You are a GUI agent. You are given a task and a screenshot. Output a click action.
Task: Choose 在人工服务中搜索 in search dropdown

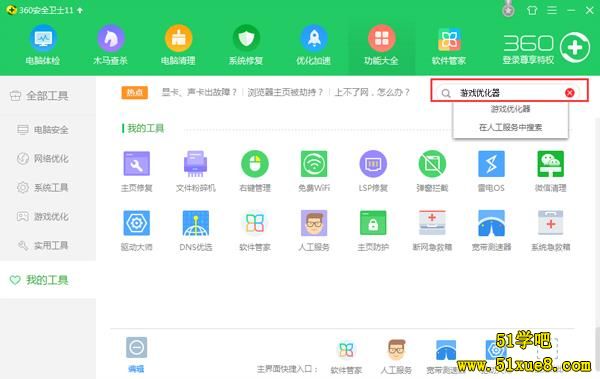click(x=510, y=127)
